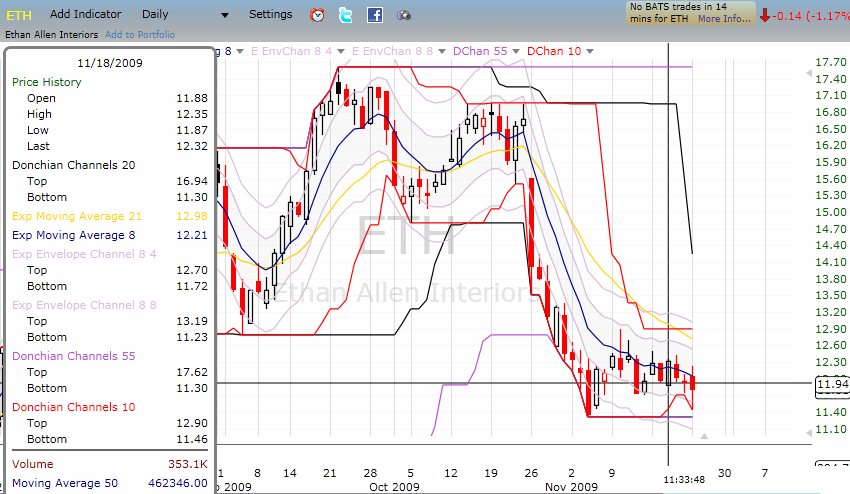Click the Oct 2009 axis label
The image size is (850, 494).
[394, 487]
